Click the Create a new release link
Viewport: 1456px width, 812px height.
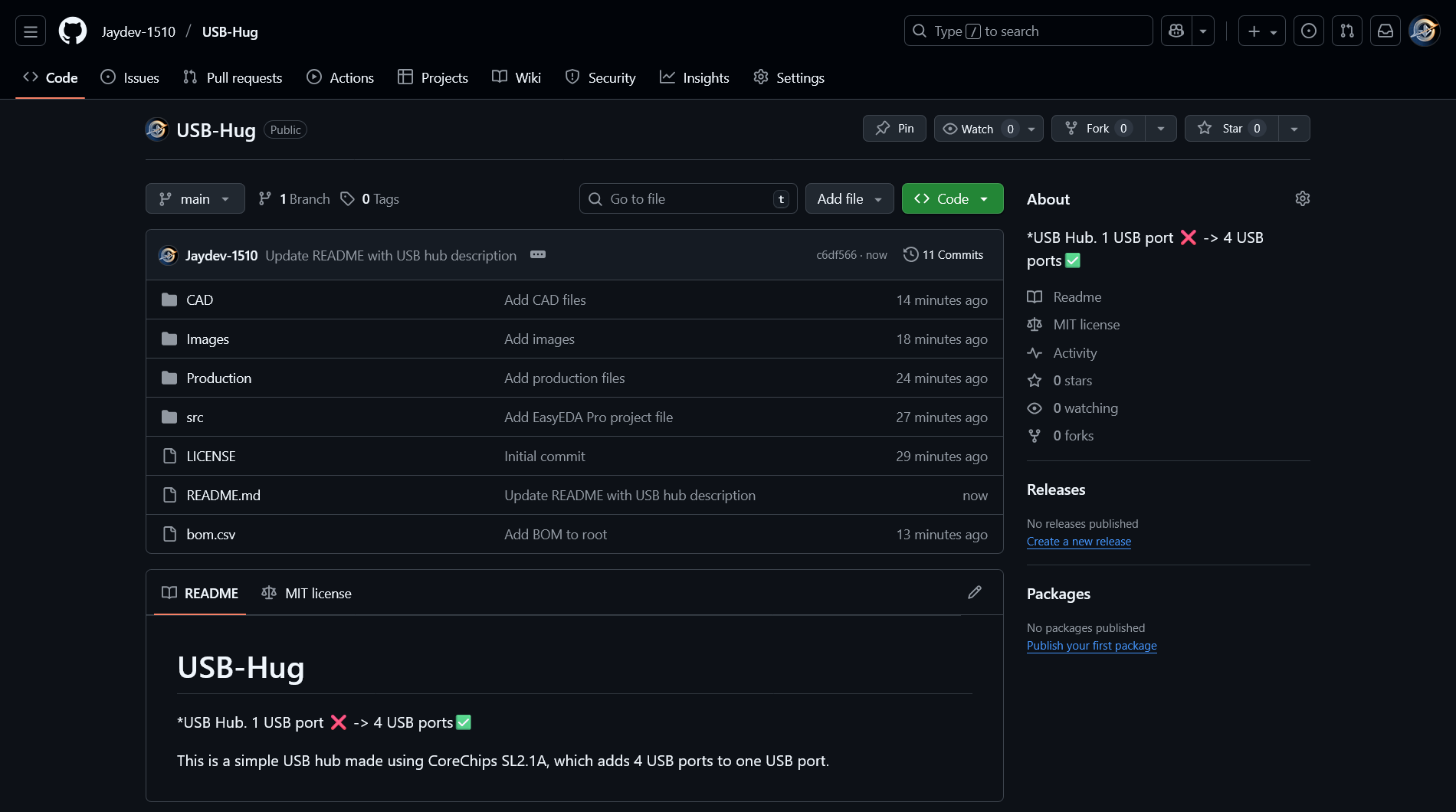[x=1079, y=542]
